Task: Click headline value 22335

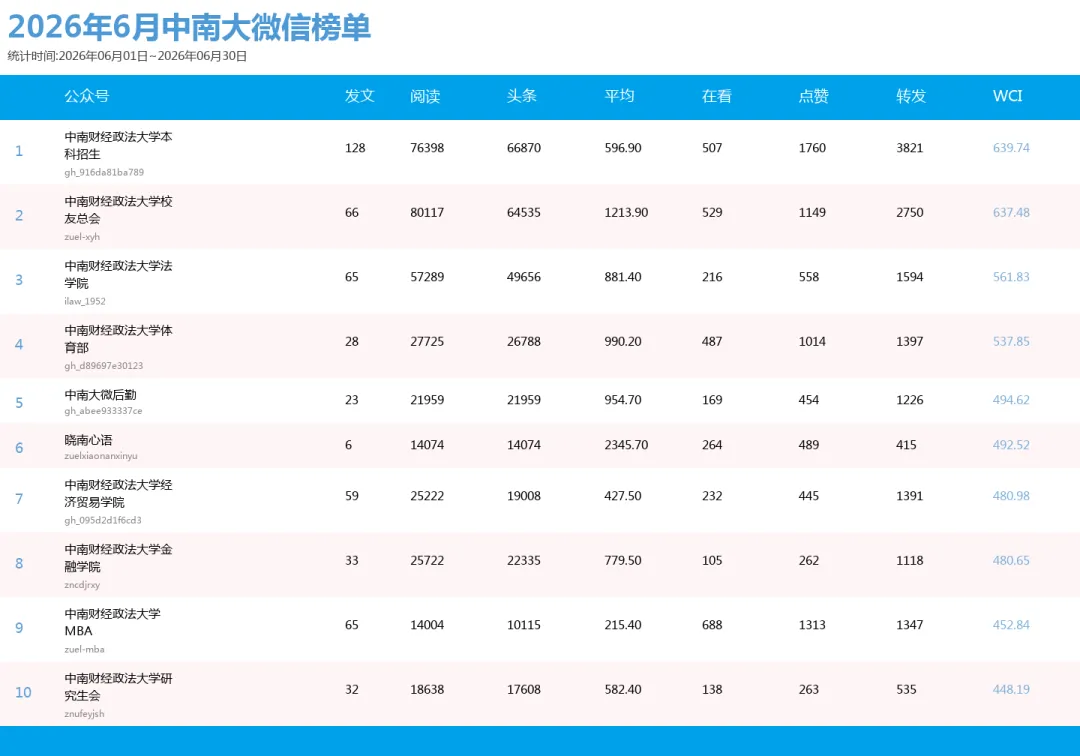Action: [x=524, y=560]
